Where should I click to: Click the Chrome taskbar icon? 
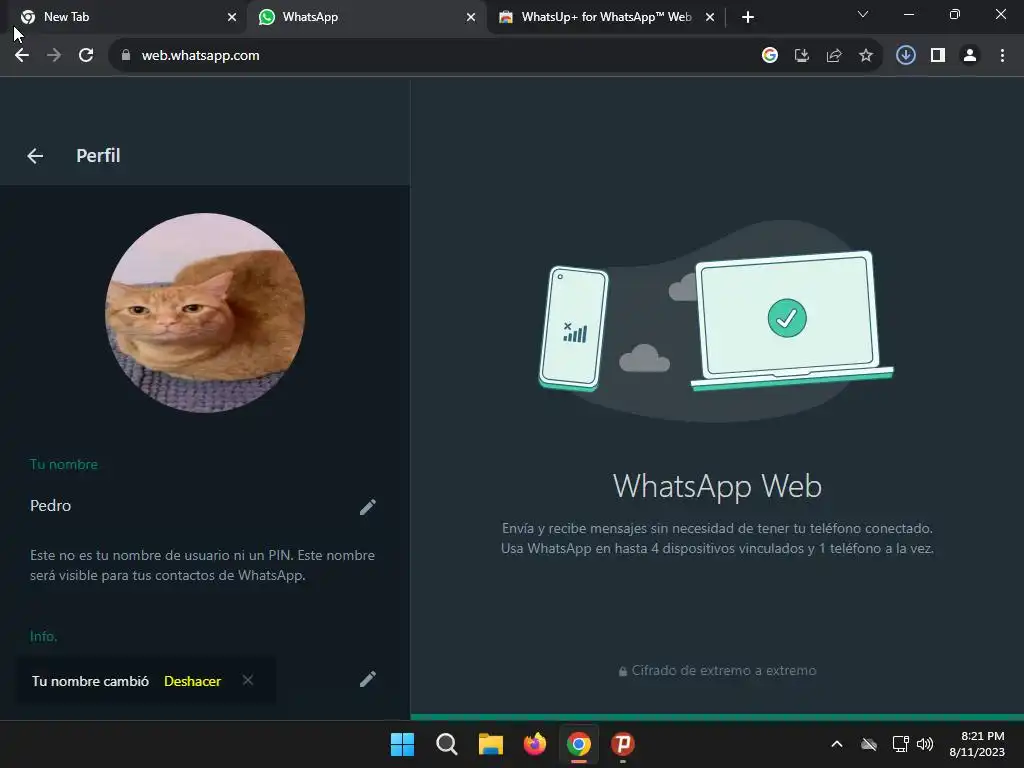point(579,744)
